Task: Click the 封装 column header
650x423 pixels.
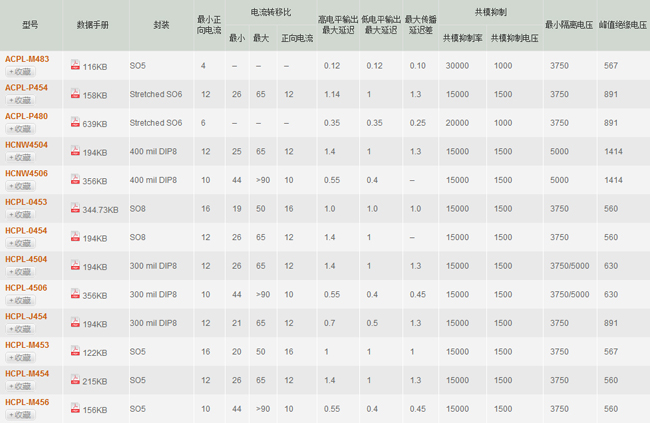Action: click(x=161, y=25)
